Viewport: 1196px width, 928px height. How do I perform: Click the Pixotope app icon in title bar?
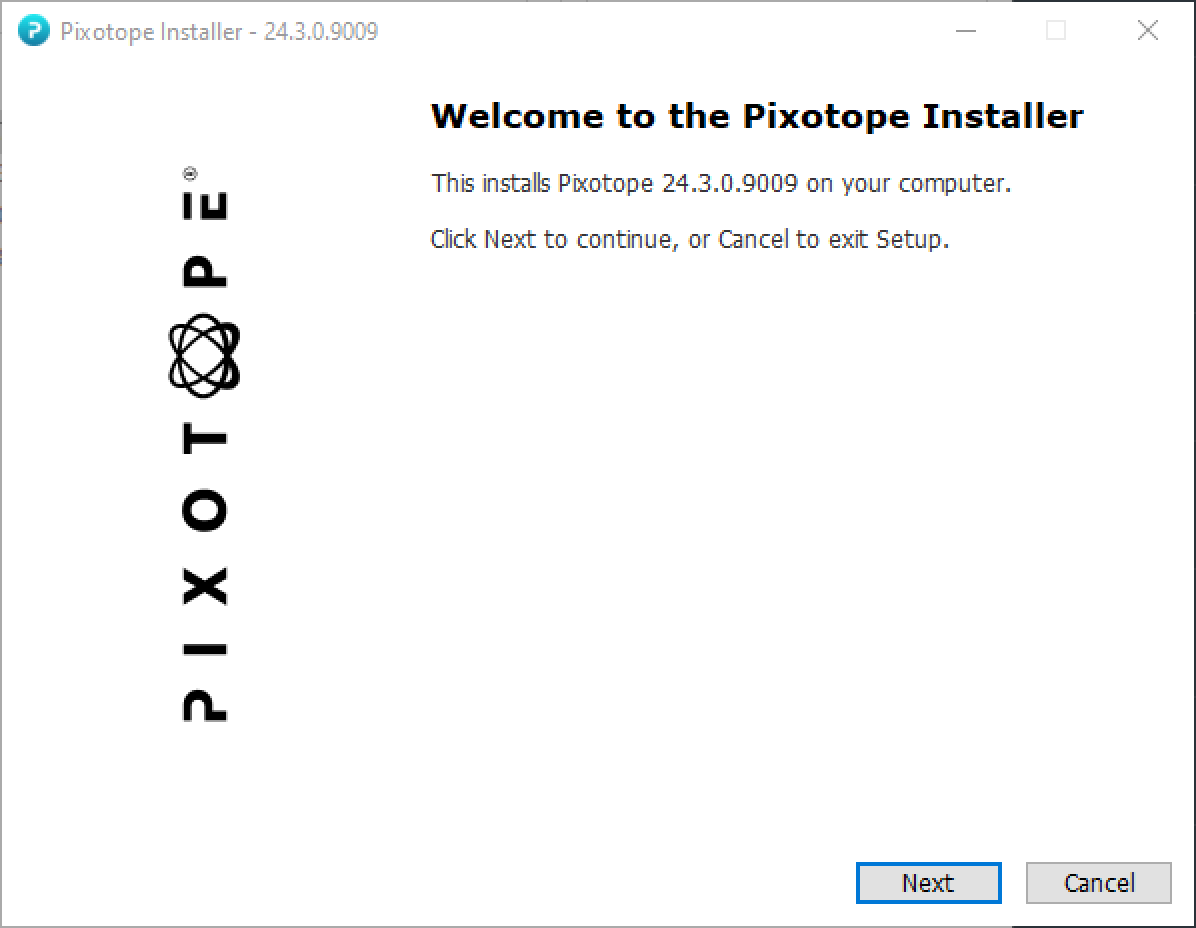point(33,32)
